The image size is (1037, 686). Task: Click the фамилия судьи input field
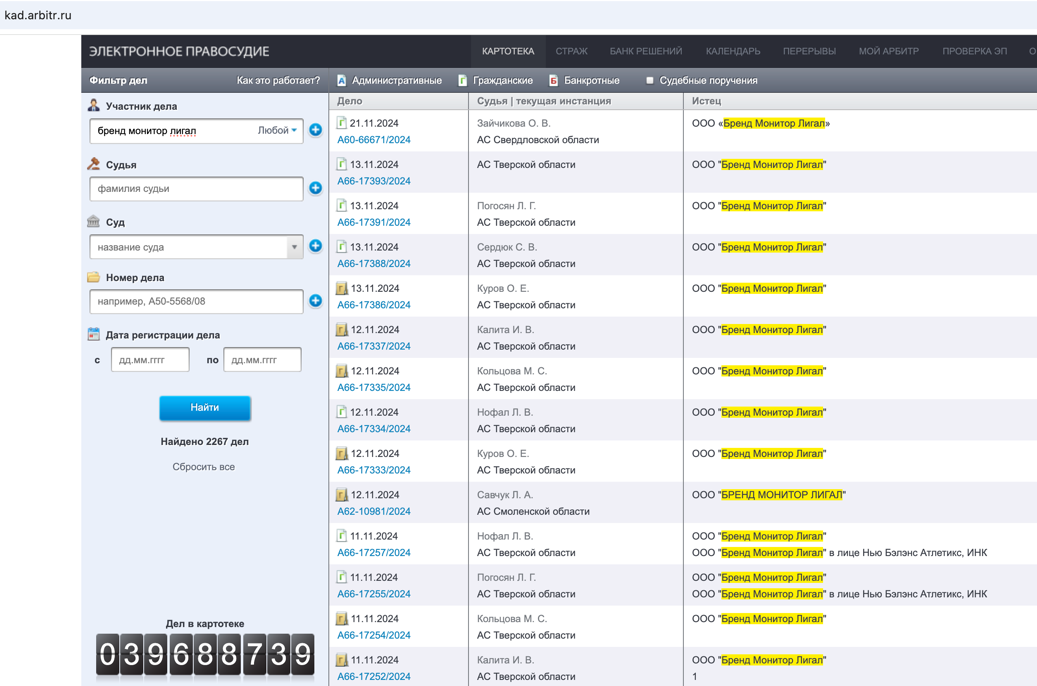[196, 189]
